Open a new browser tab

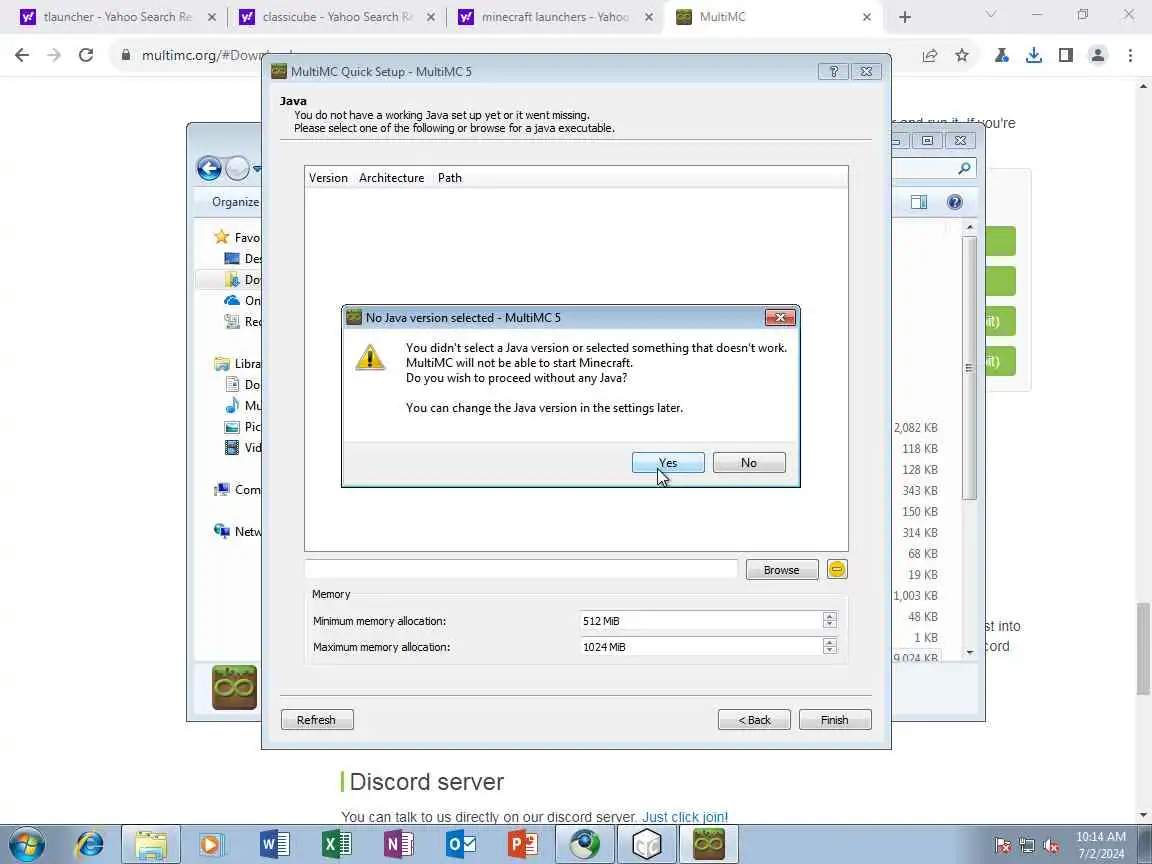tap(904, 17)
